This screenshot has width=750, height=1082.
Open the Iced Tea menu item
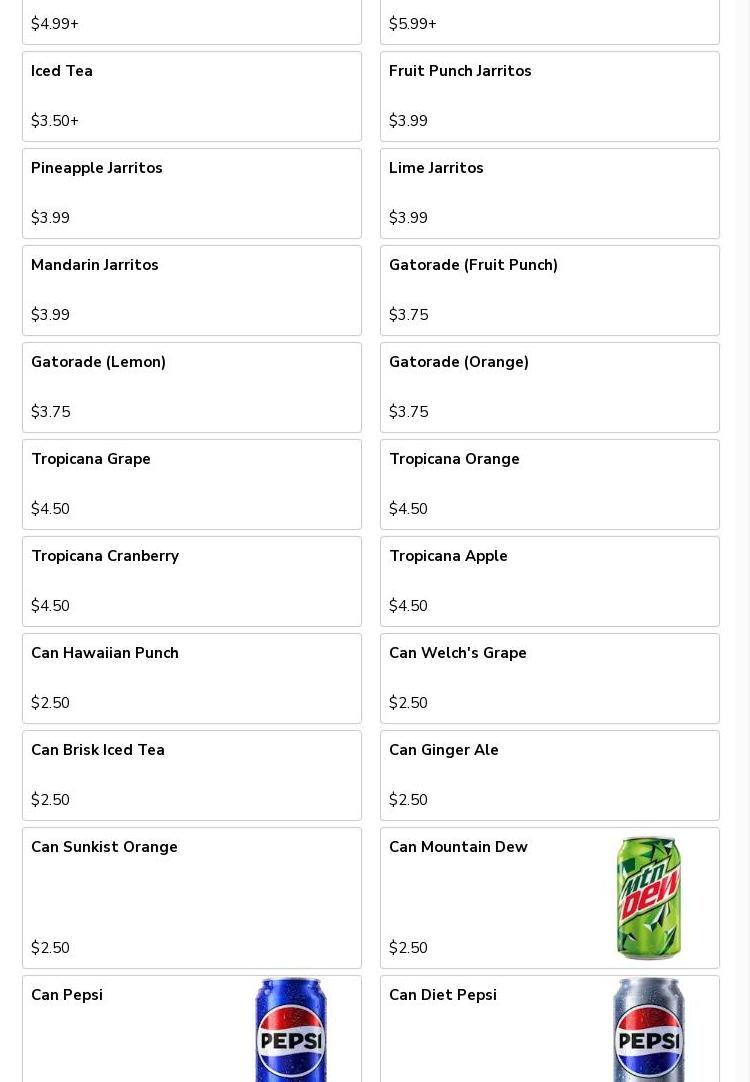click(192, 96)
